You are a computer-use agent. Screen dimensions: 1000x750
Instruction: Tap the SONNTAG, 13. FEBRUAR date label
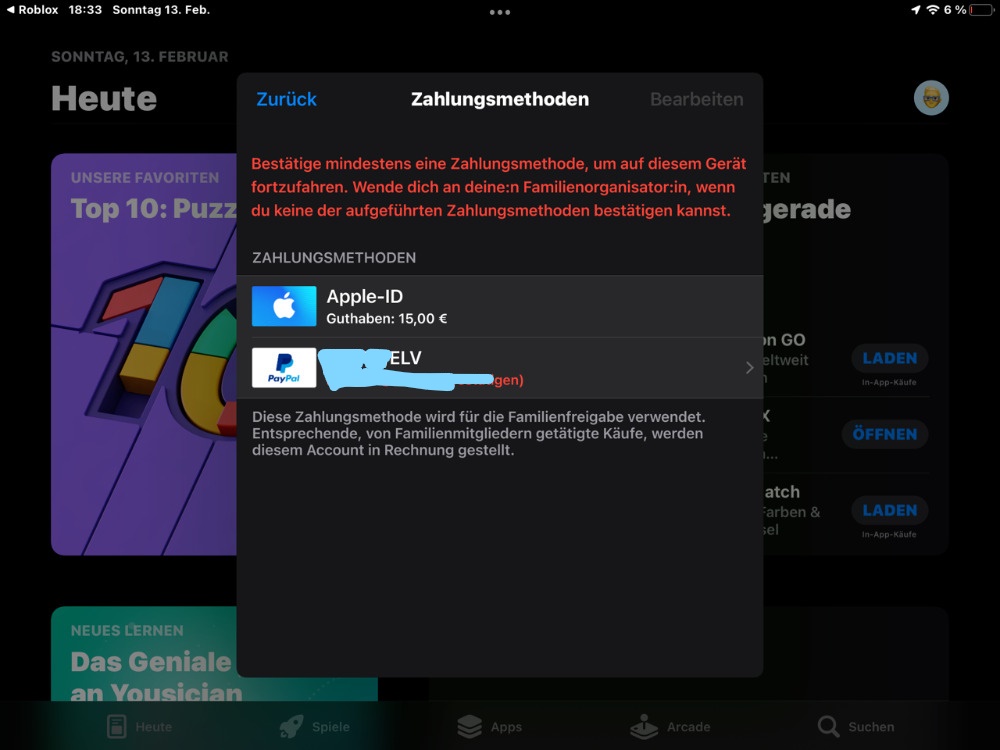point(140,57)
